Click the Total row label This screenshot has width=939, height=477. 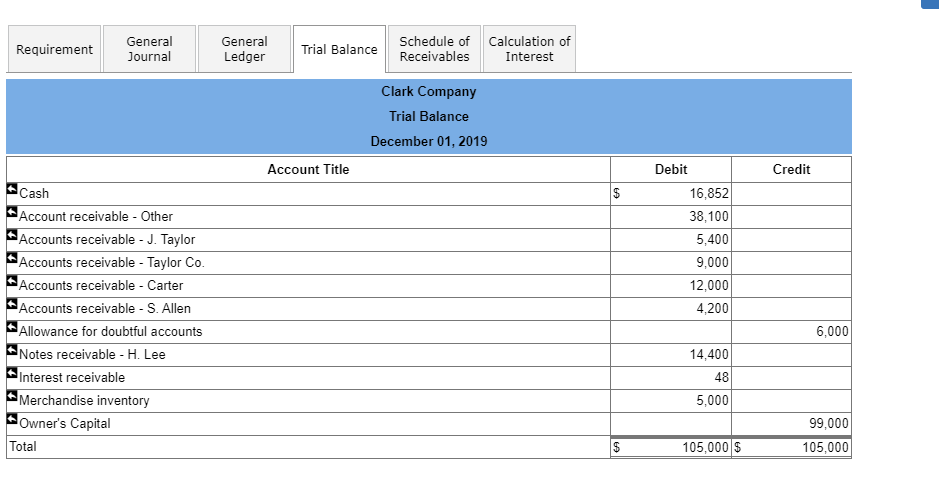tap(23, 446)
